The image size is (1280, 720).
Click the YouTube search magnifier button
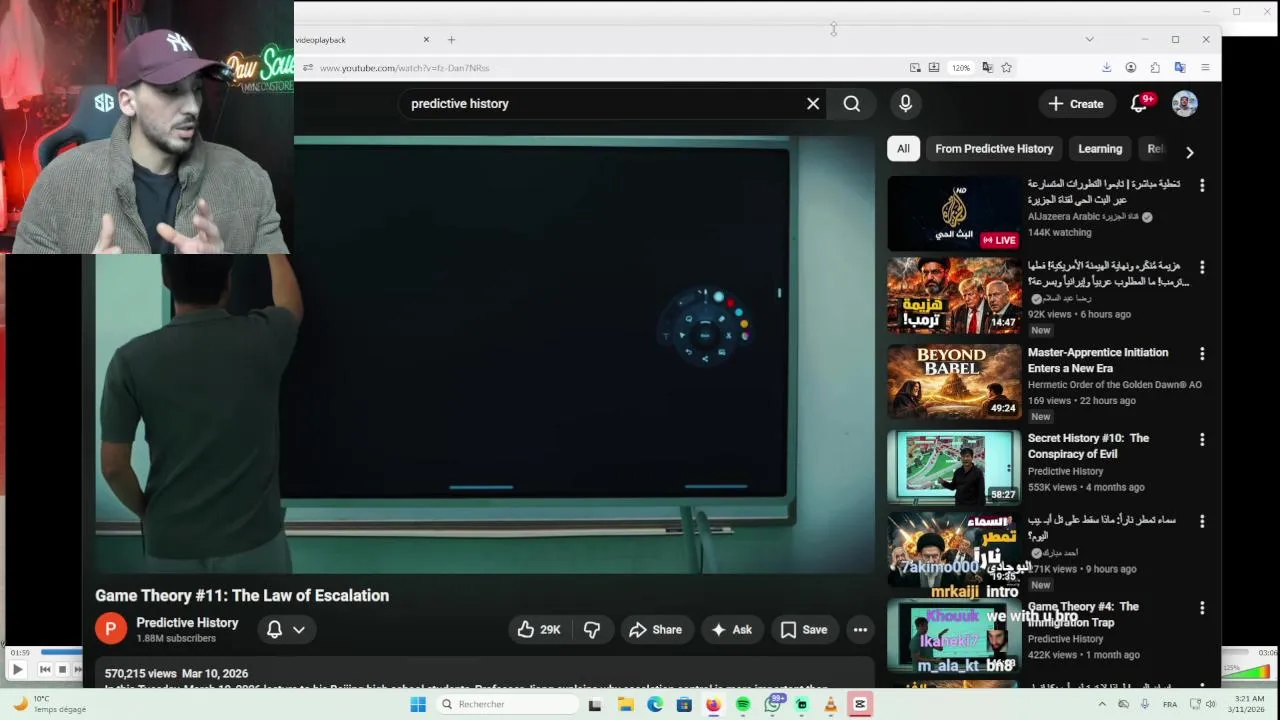(x=852, y=104)
